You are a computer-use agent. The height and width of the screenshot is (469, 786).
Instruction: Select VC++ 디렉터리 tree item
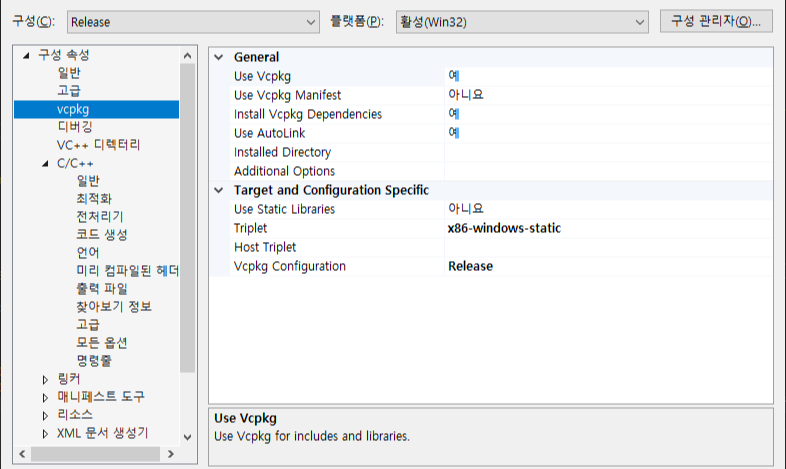tap(98, 145)
